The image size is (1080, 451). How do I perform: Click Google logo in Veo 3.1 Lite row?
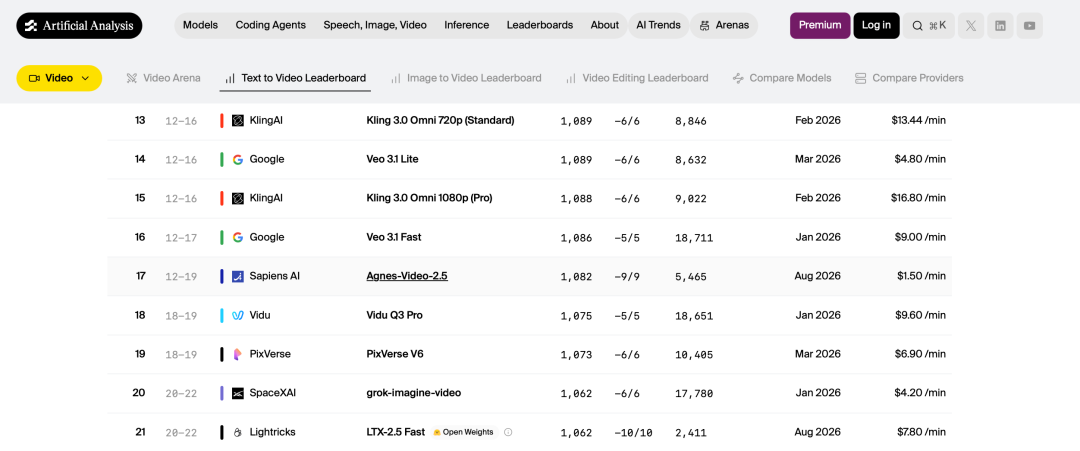coord(238,159)
